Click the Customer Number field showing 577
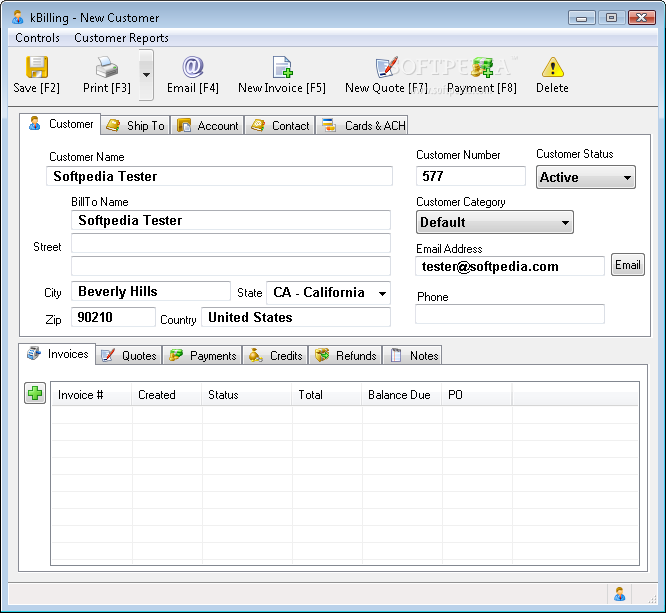Image resolution: width=666 pixels, height=613 pixels. click(471, 176)
